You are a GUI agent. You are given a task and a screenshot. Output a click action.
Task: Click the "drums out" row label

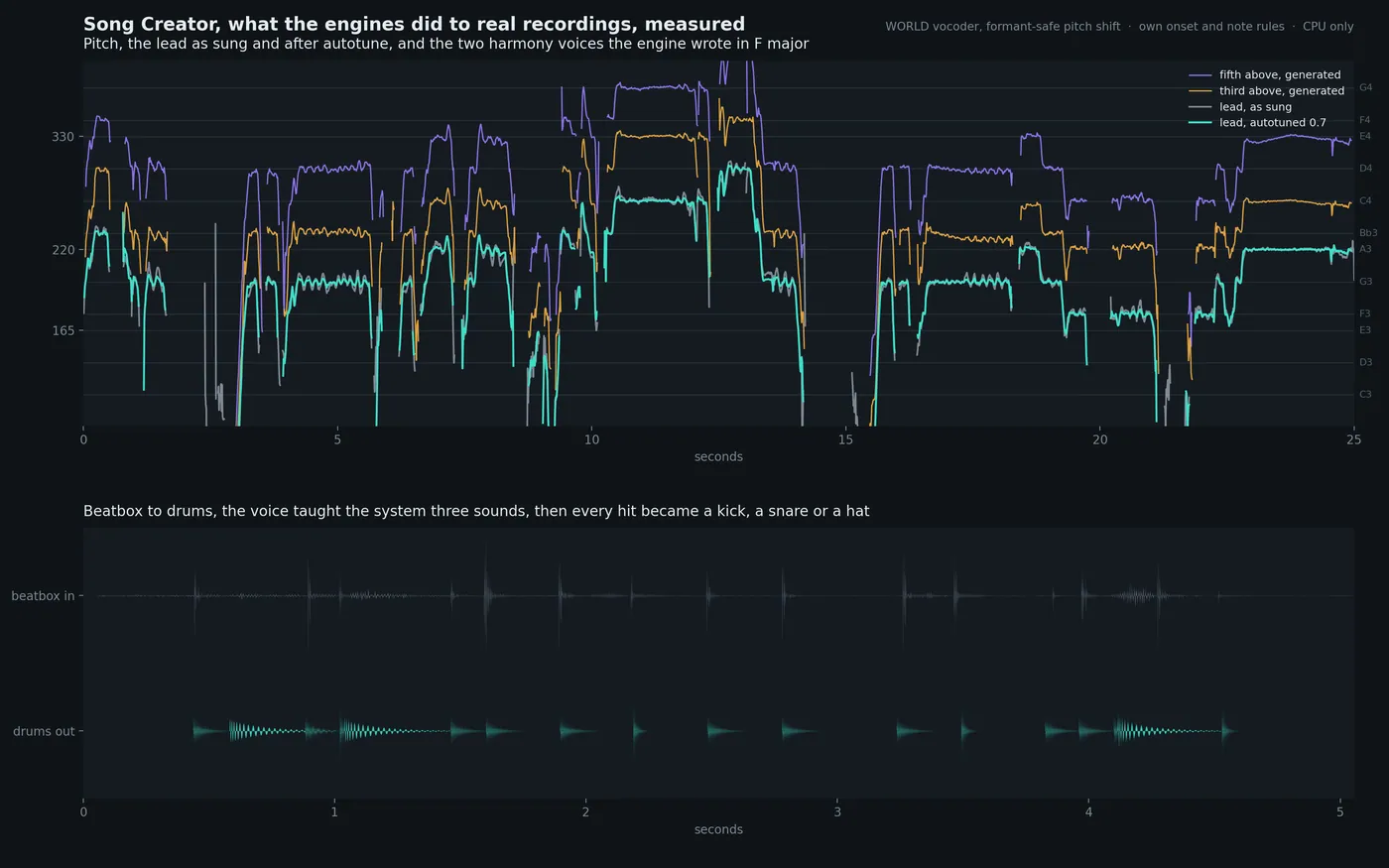click(x=44, y=732)
